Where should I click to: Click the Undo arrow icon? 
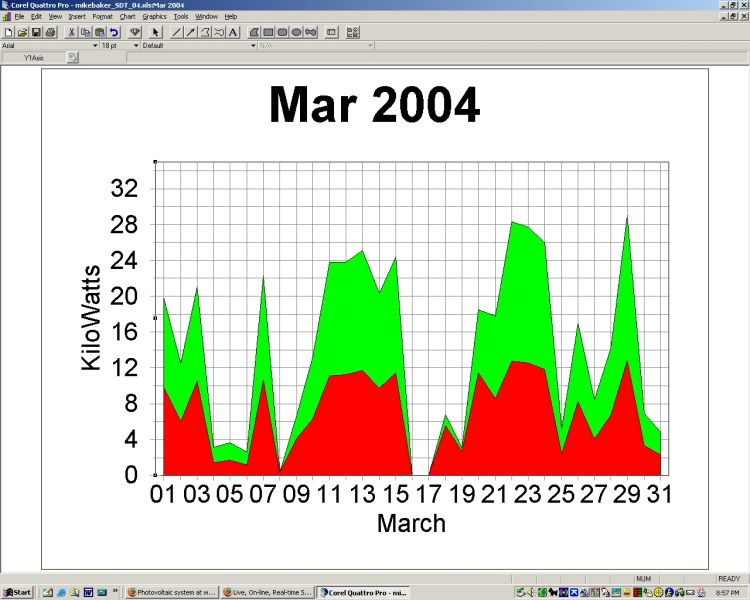[x=114, y=32]
